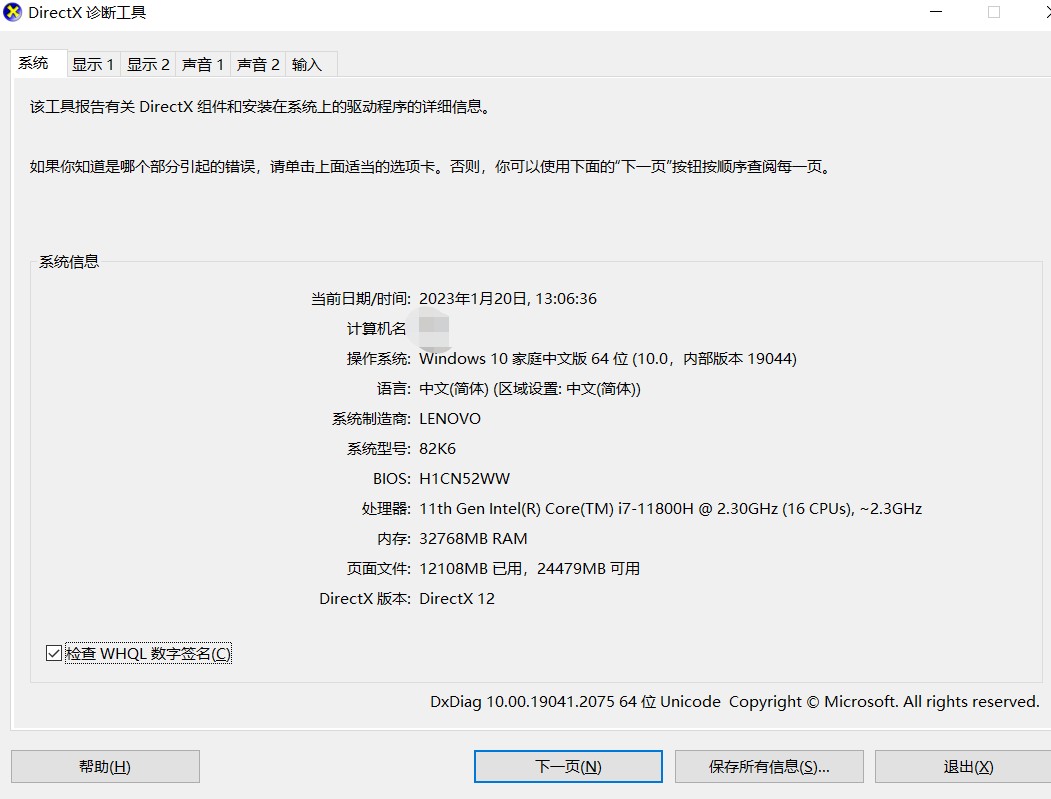Switch to the 声音 2 tab
This screenshot has width=1051, height=799.
tap(258, 64)
